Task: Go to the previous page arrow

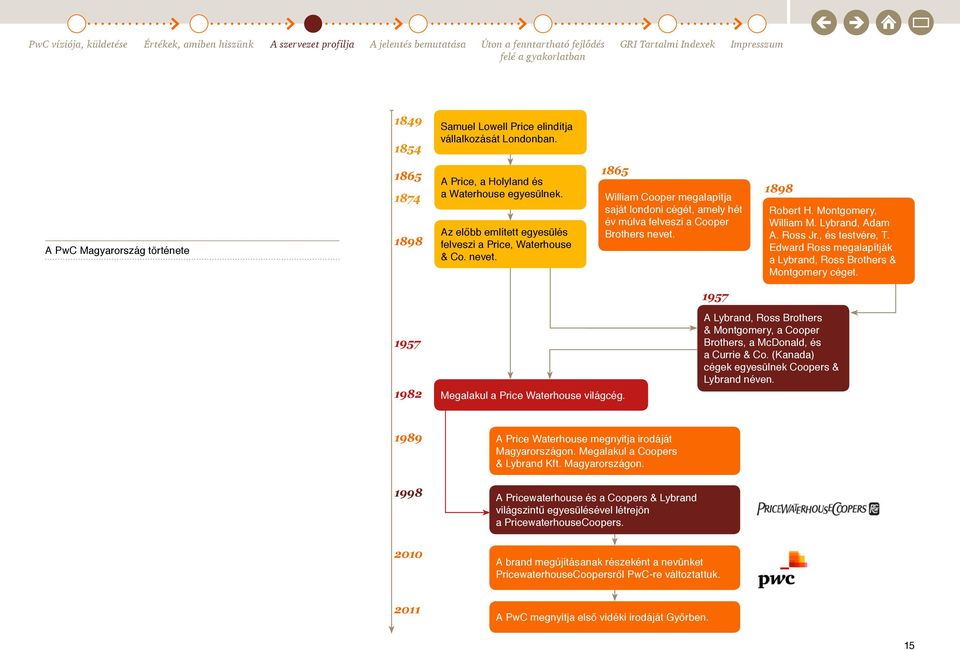Action: click(x=823, y=23)
